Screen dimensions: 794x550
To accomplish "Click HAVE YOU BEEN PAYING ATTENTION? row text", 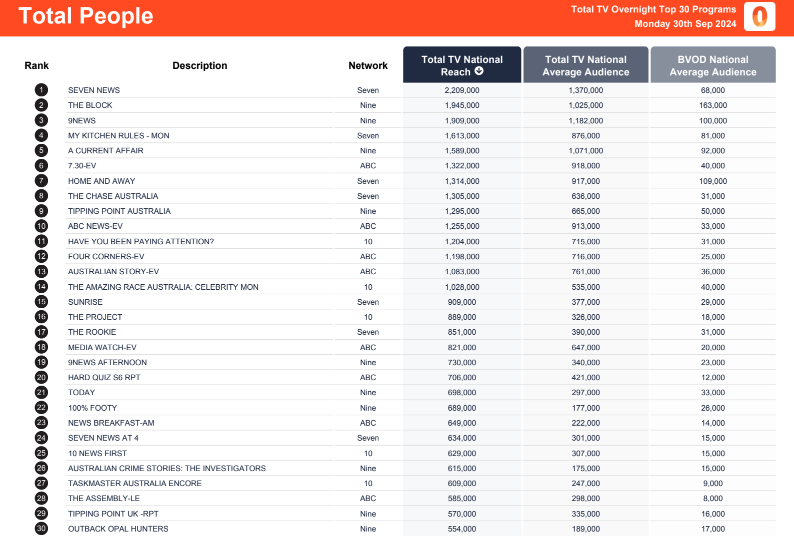I will (x=141, y=242).
